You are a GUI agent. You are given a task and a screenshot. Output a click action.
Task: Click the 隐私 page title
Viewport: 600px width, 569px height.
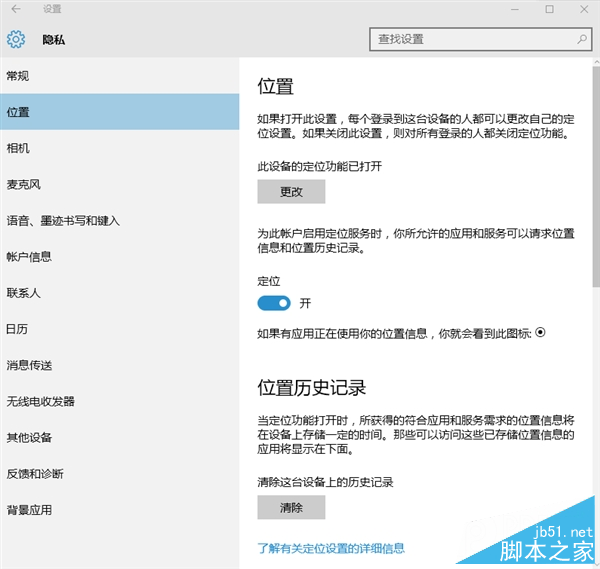point(54,39)
